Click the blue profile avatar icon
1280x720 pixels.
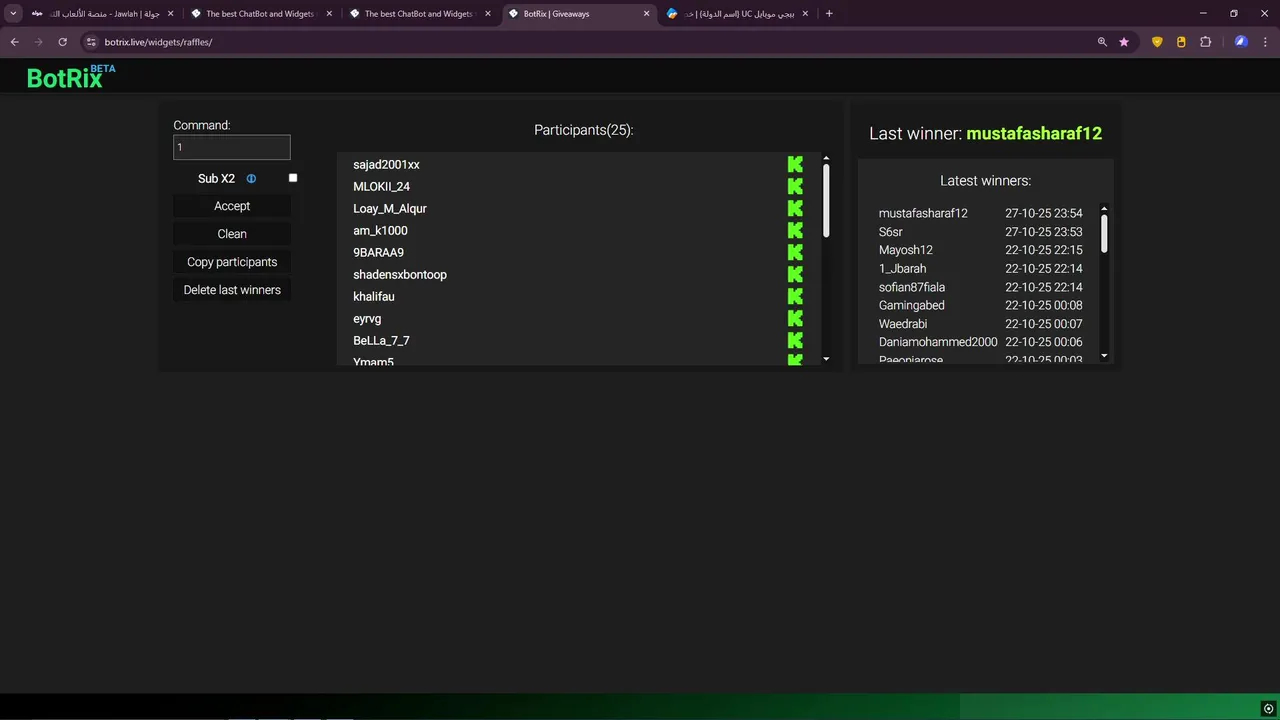[1241, 42]
